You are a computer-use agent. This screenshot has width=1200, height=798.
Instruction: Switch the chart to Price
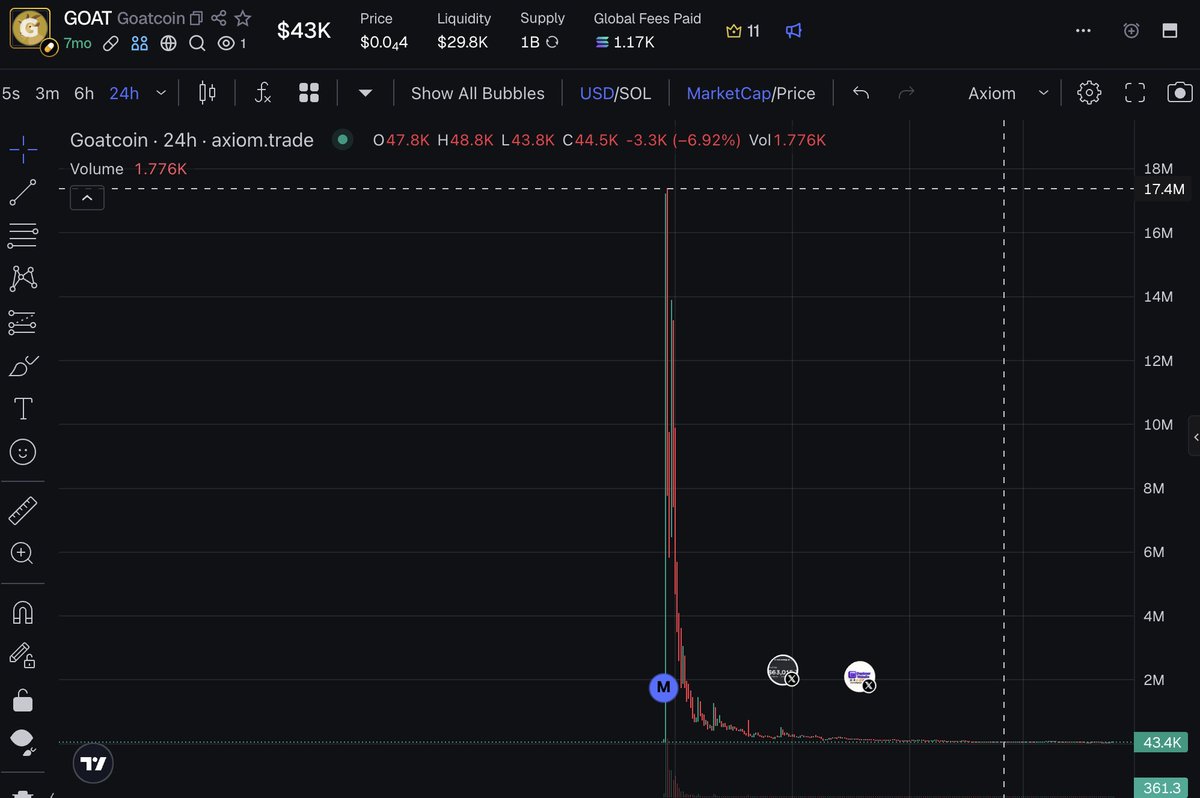pyautogui.click(x=796, y=93)
